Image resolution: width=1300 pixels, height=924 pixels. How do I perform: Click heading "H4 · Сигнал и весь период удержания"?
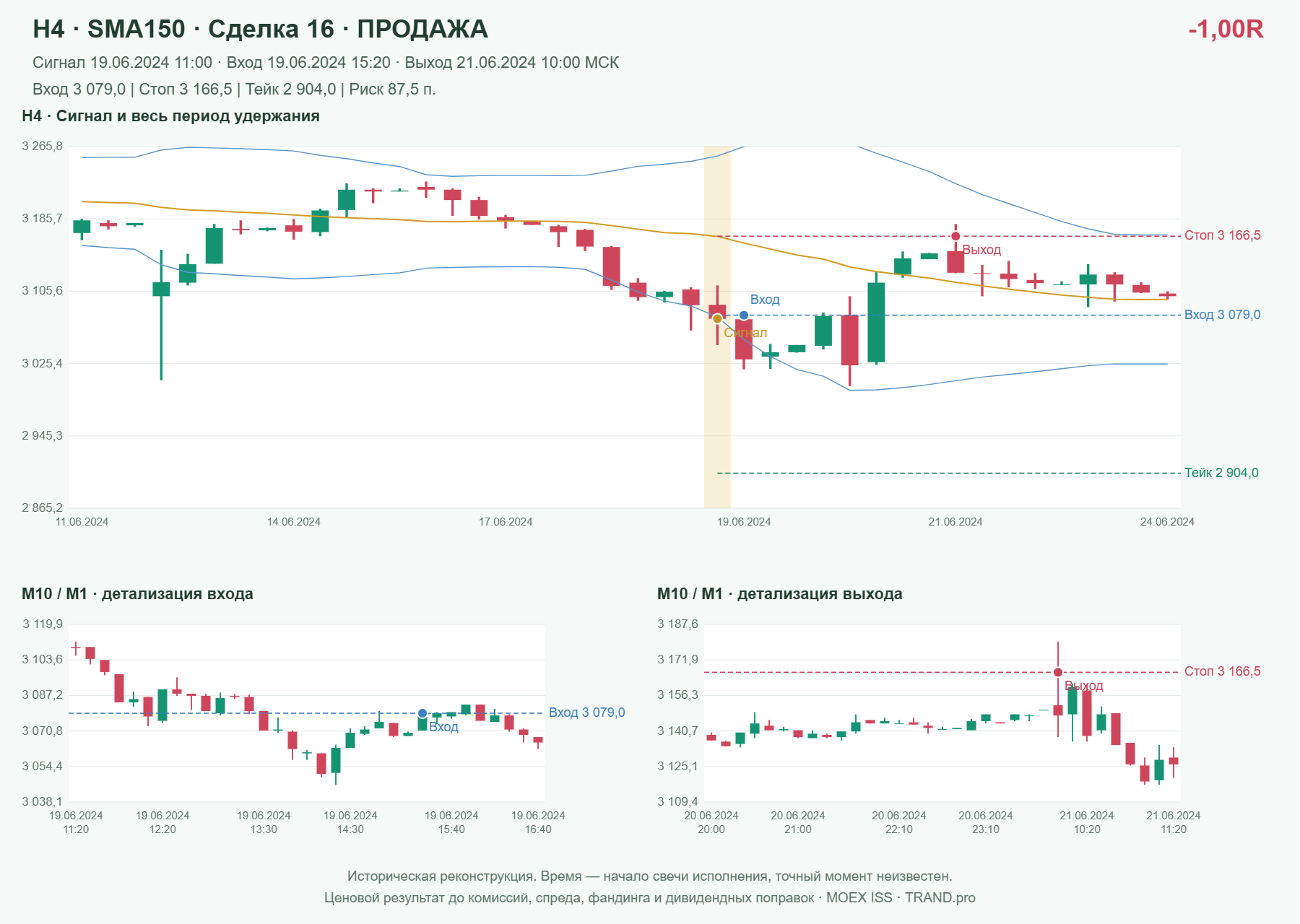click(x=170, y=116)
